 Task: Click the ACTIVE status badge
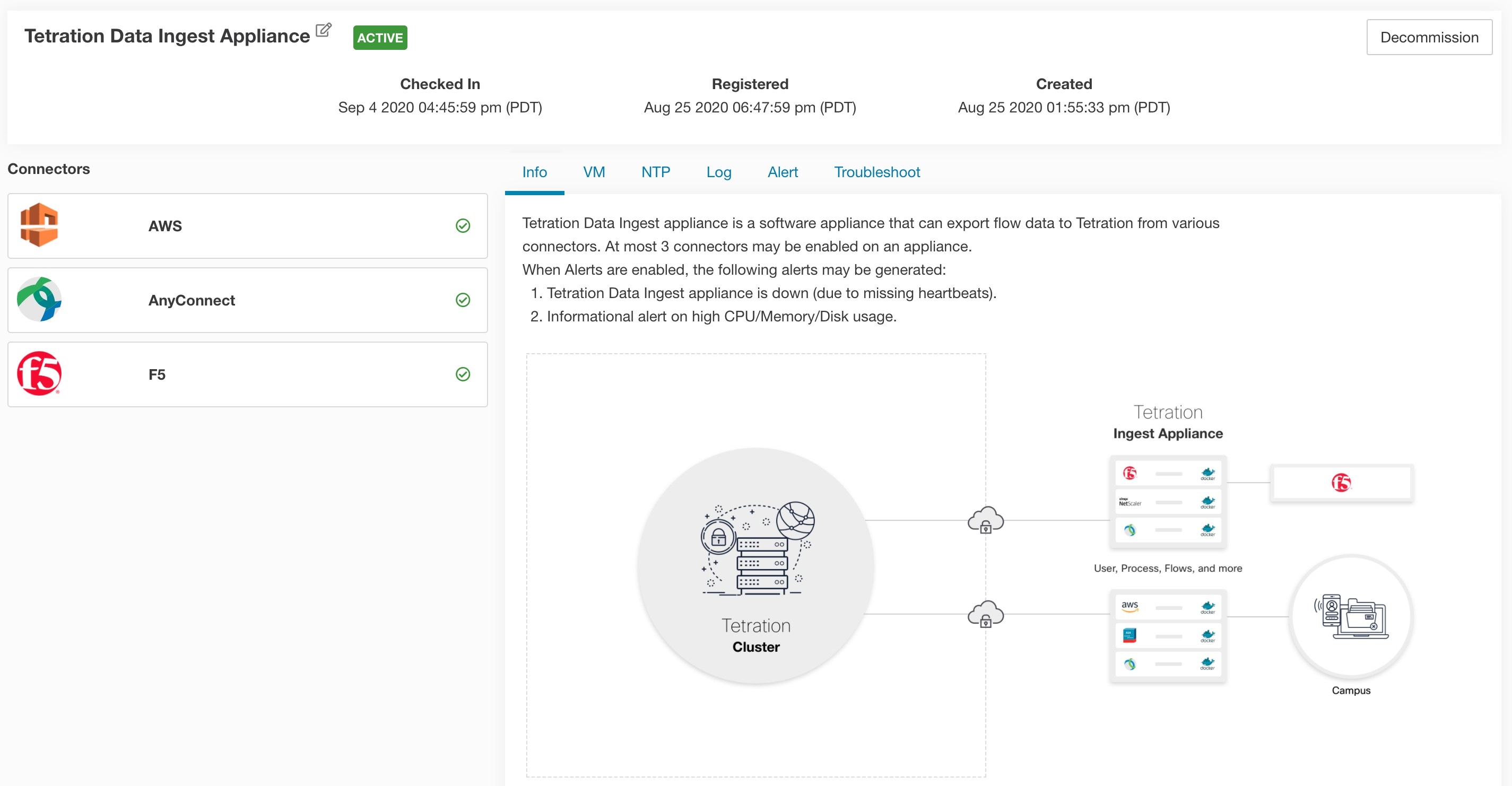[x=380, y=37]
